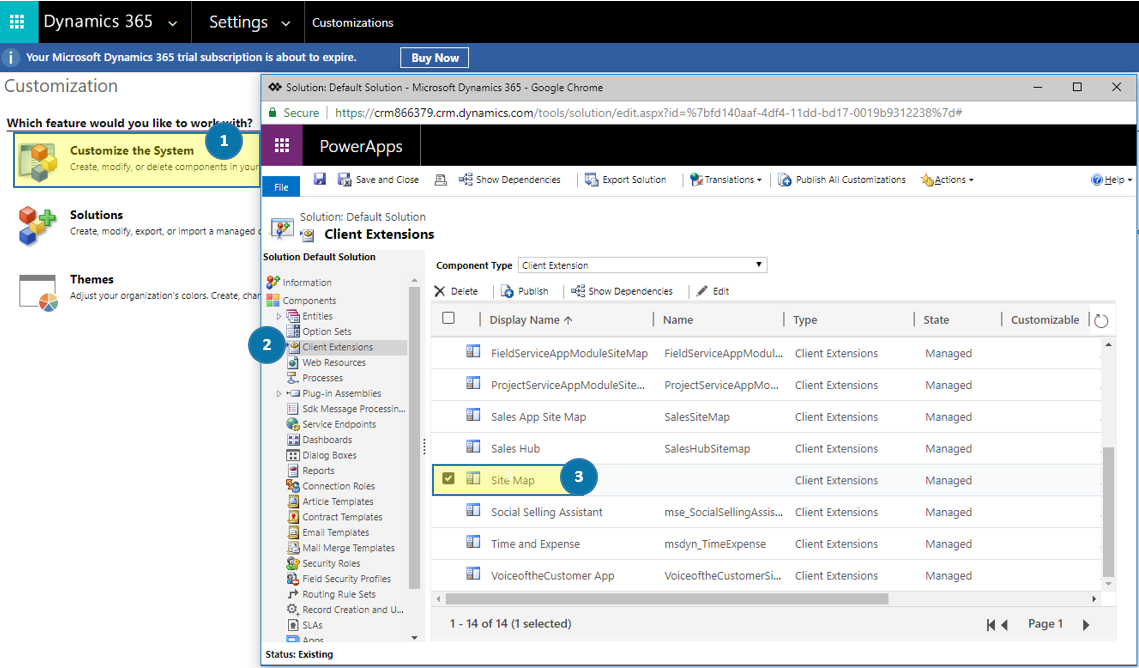Sort by the Name column header
Screen dimensions: 1139x668
678,319
